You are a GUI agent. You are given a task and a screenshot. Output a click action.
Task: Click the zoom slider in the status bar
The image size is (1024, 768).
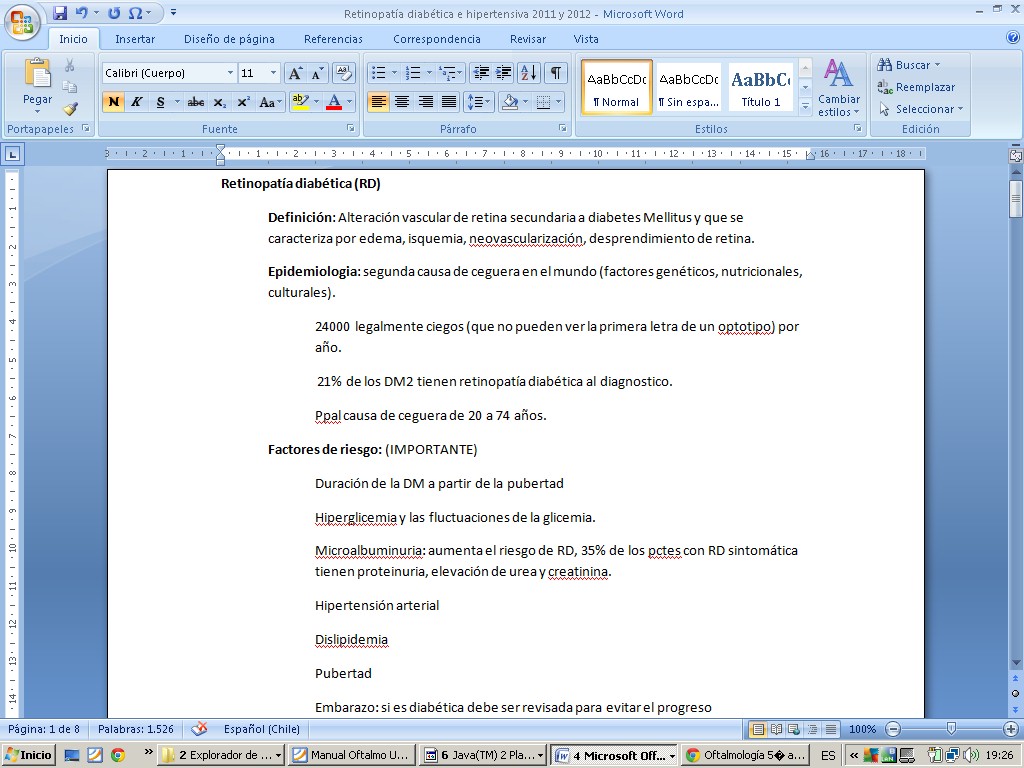[x=950, y=729]
